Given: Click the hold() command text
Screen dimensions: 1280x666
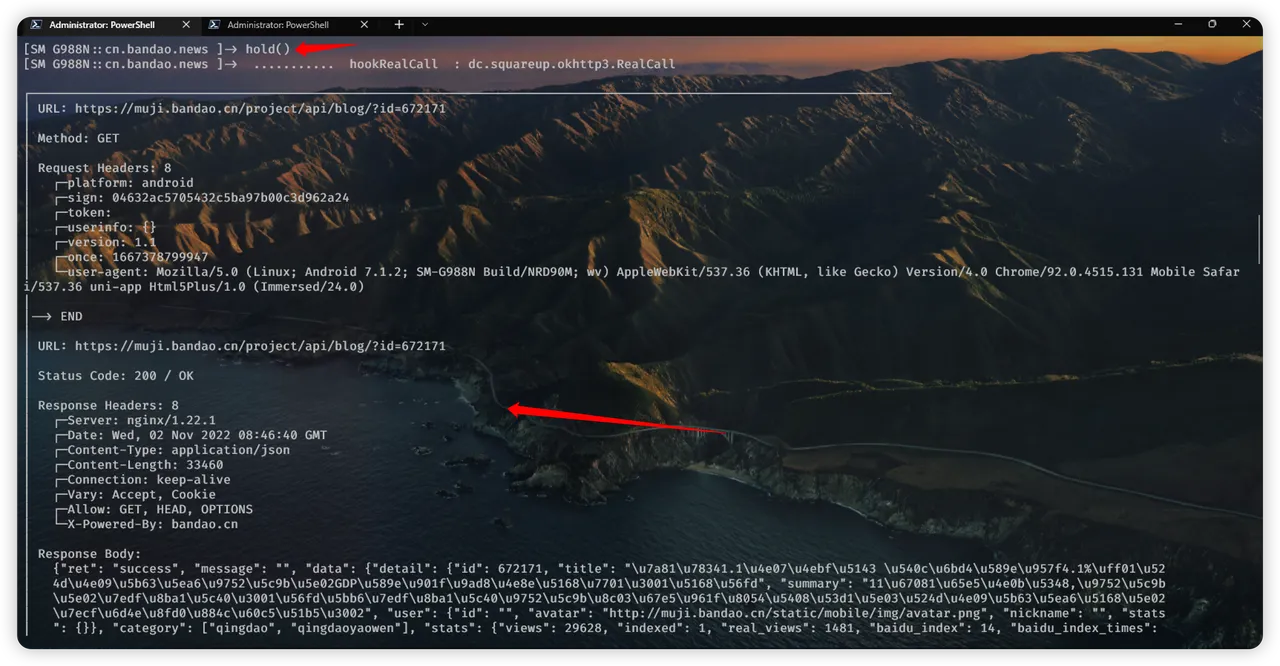Looking at the screenshot, I should pyautogui.click(x=267, y=49).
